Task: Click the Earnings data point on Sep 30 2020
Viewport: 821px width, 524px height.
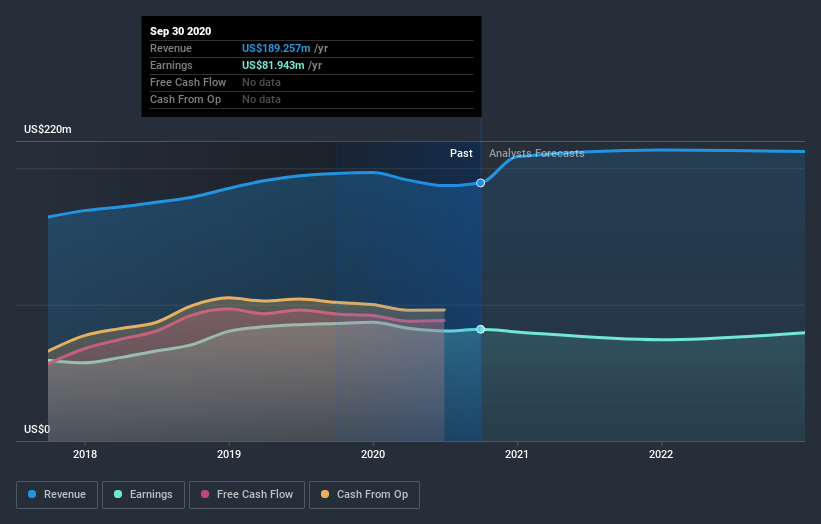Action: point(480,329)
